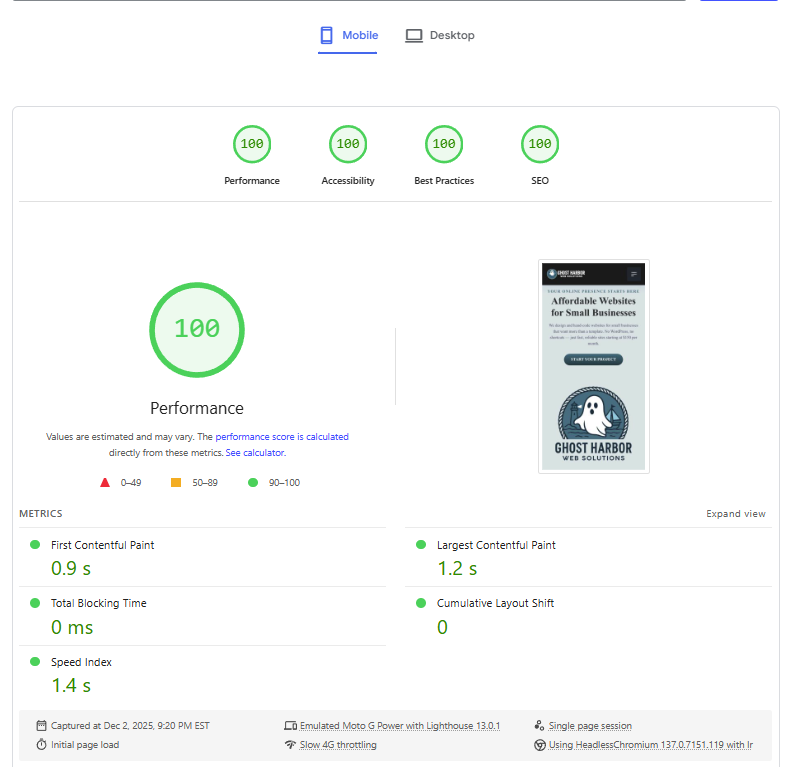
Task: Click the calendar icon beside Captured at
Action: tap(41, 726)
